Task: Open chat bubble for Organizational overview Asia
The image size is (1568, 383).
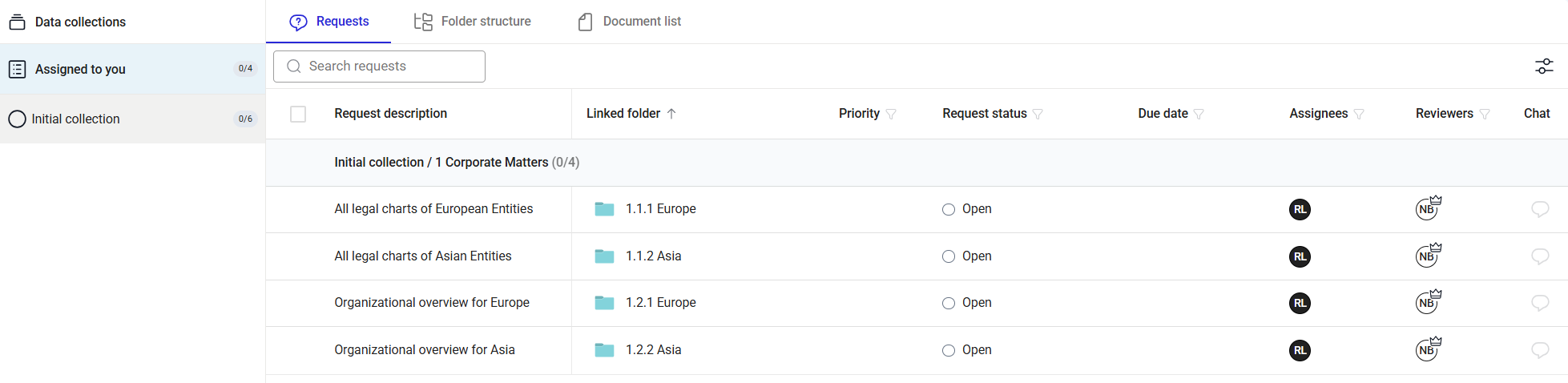Action: pos(1539,350)
